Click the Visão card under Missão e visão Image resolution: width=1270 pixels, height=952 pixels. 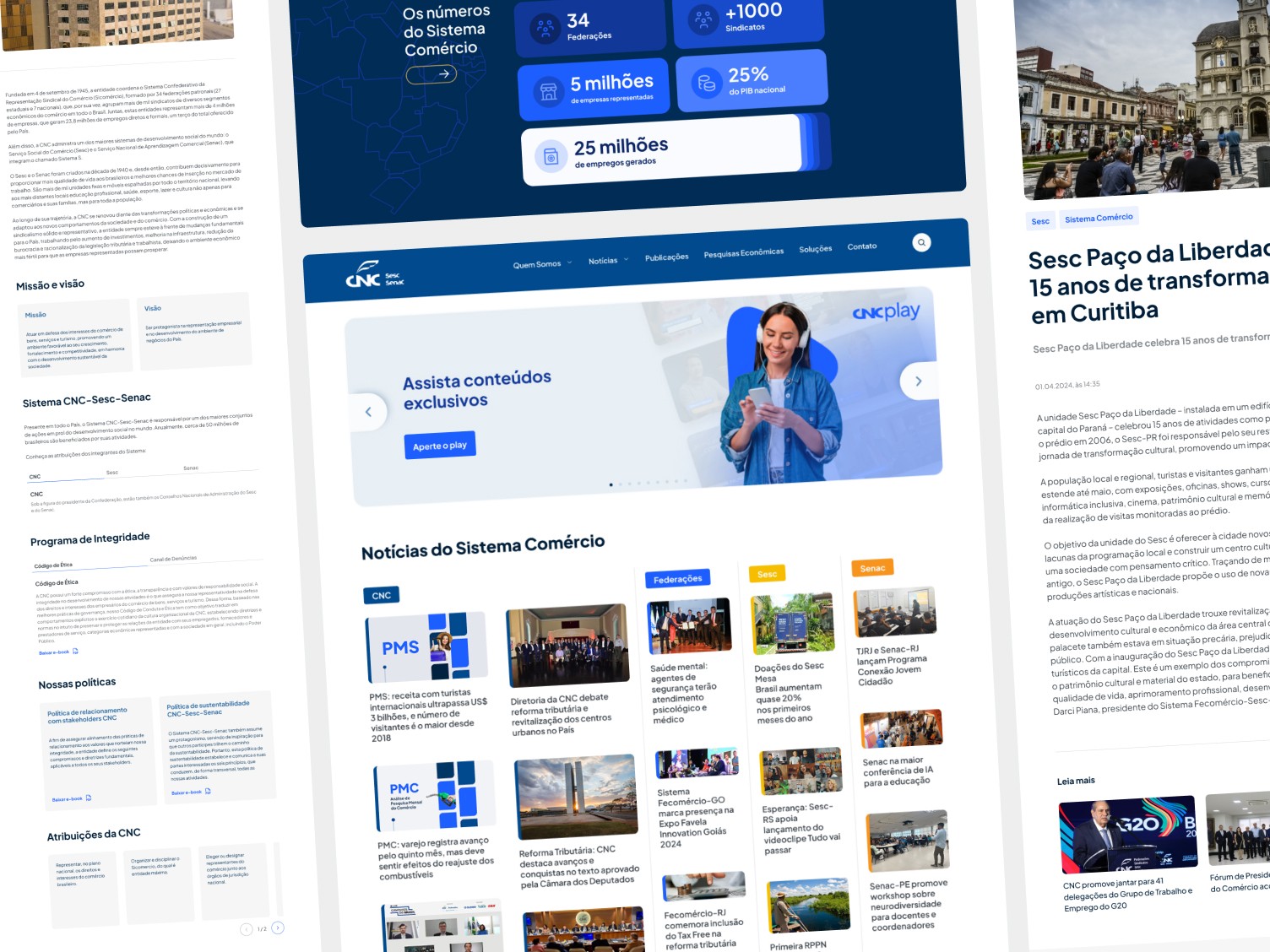coord(195,330)
